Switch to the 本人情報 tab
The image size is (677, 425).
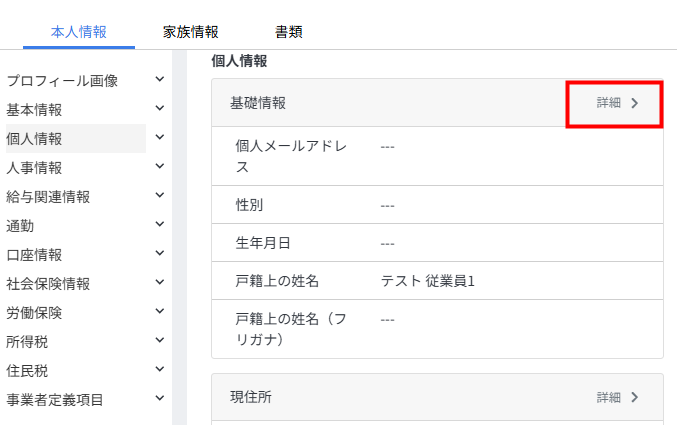tap(79, 32)
